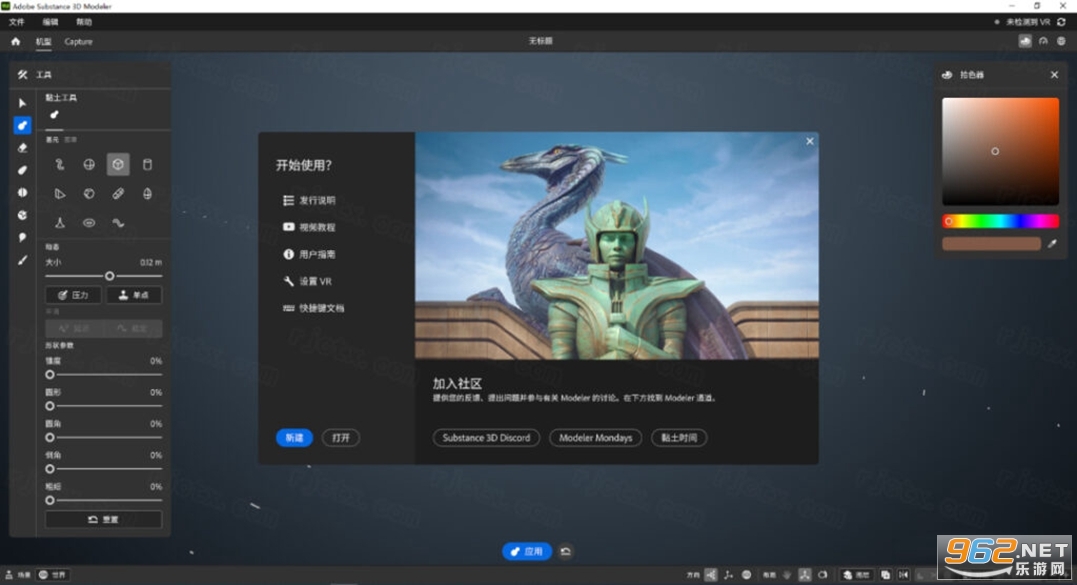Click the desktop mode icon top right

pyautogui.click(x=1025, y=41)
